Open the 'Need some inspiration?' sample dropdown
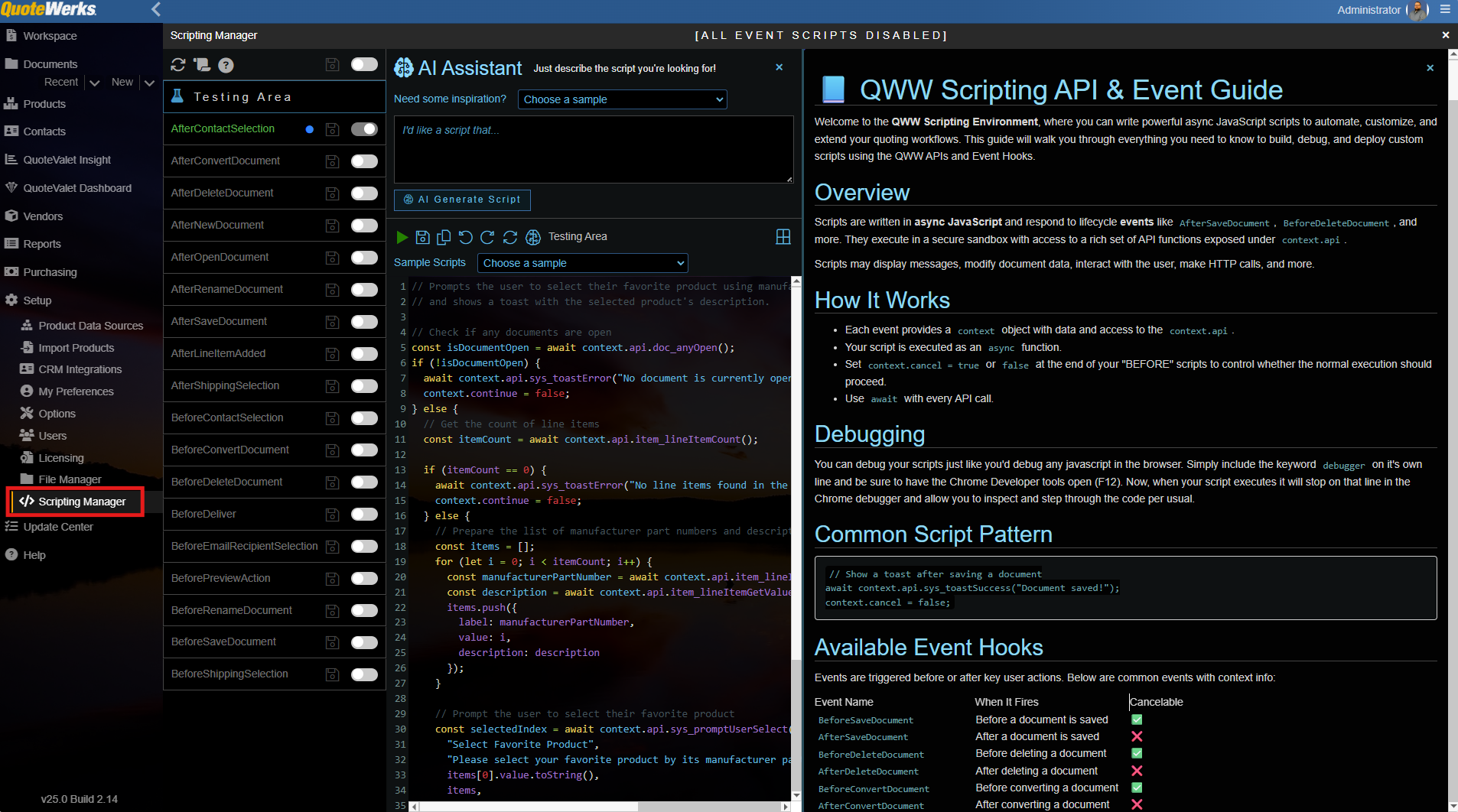This screenshot has width=1458, height=812. tap(622, 99)
